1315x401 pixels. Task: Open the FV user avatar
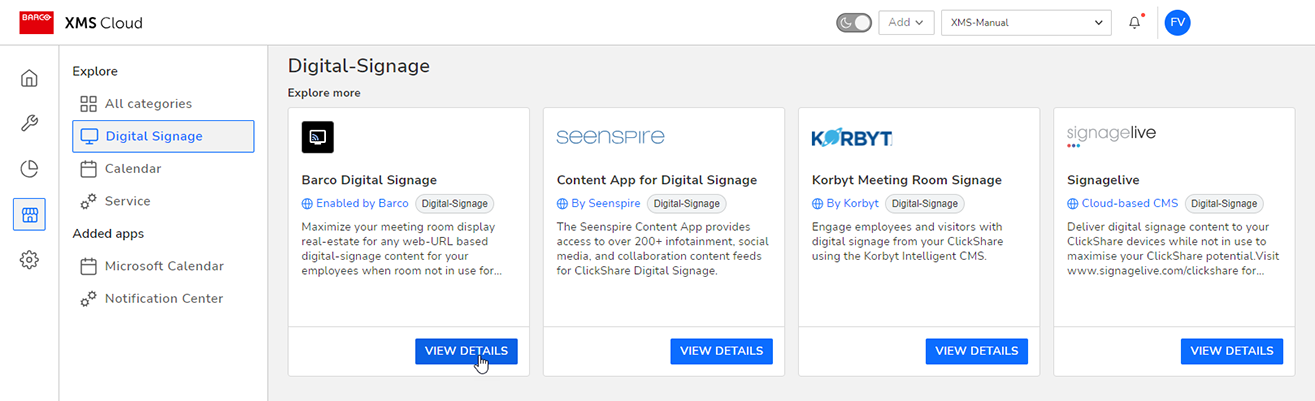1178,22
